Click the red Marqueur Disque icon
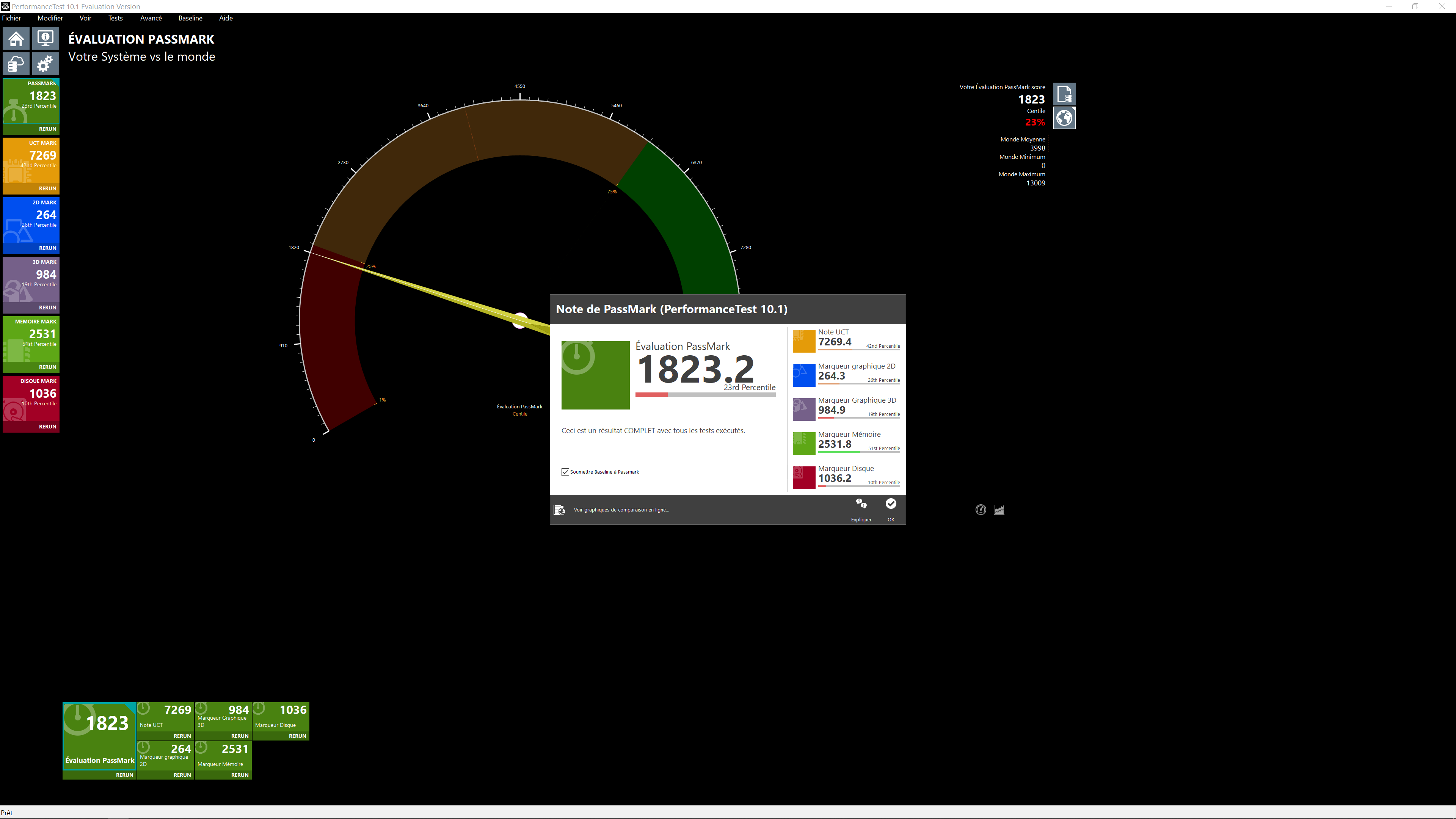This screenshot has height=819, width=1456. coord(804,478)
